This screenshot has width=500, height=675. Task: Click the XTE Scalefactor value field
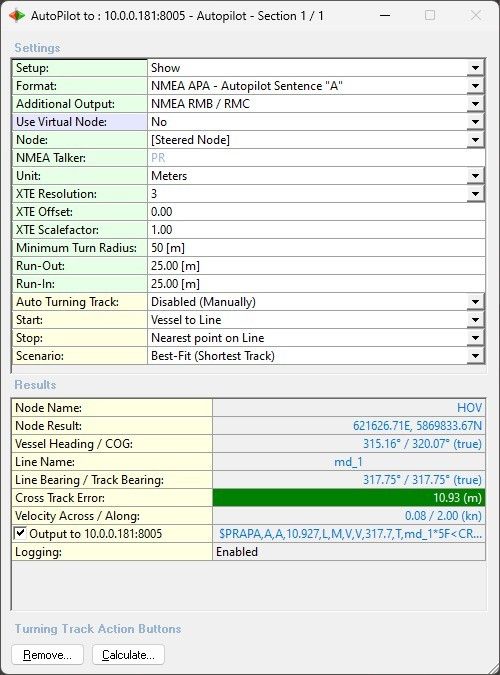tap(316, 230)
